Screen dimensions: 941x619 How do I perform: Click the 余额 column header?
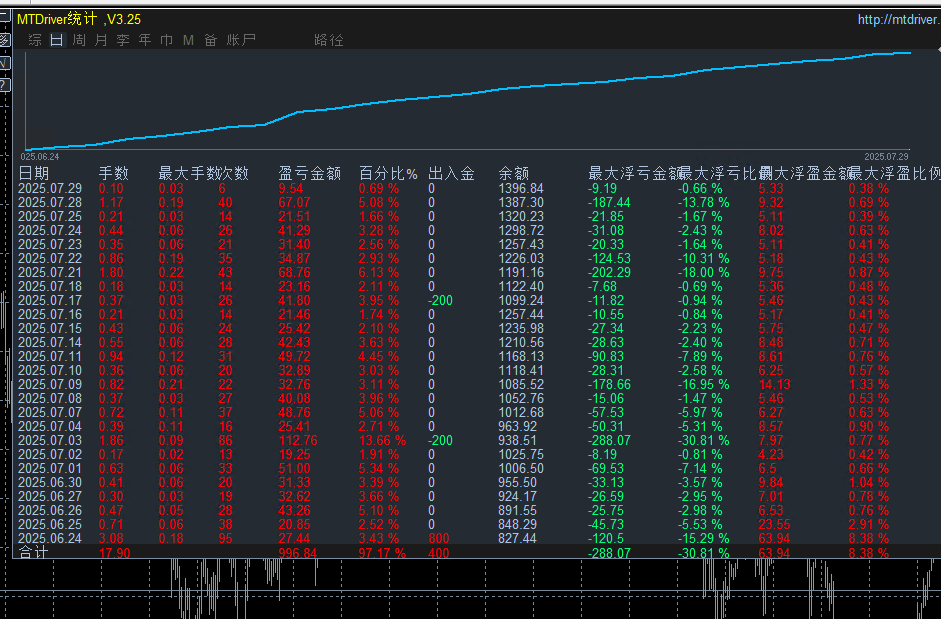point(514,174)
